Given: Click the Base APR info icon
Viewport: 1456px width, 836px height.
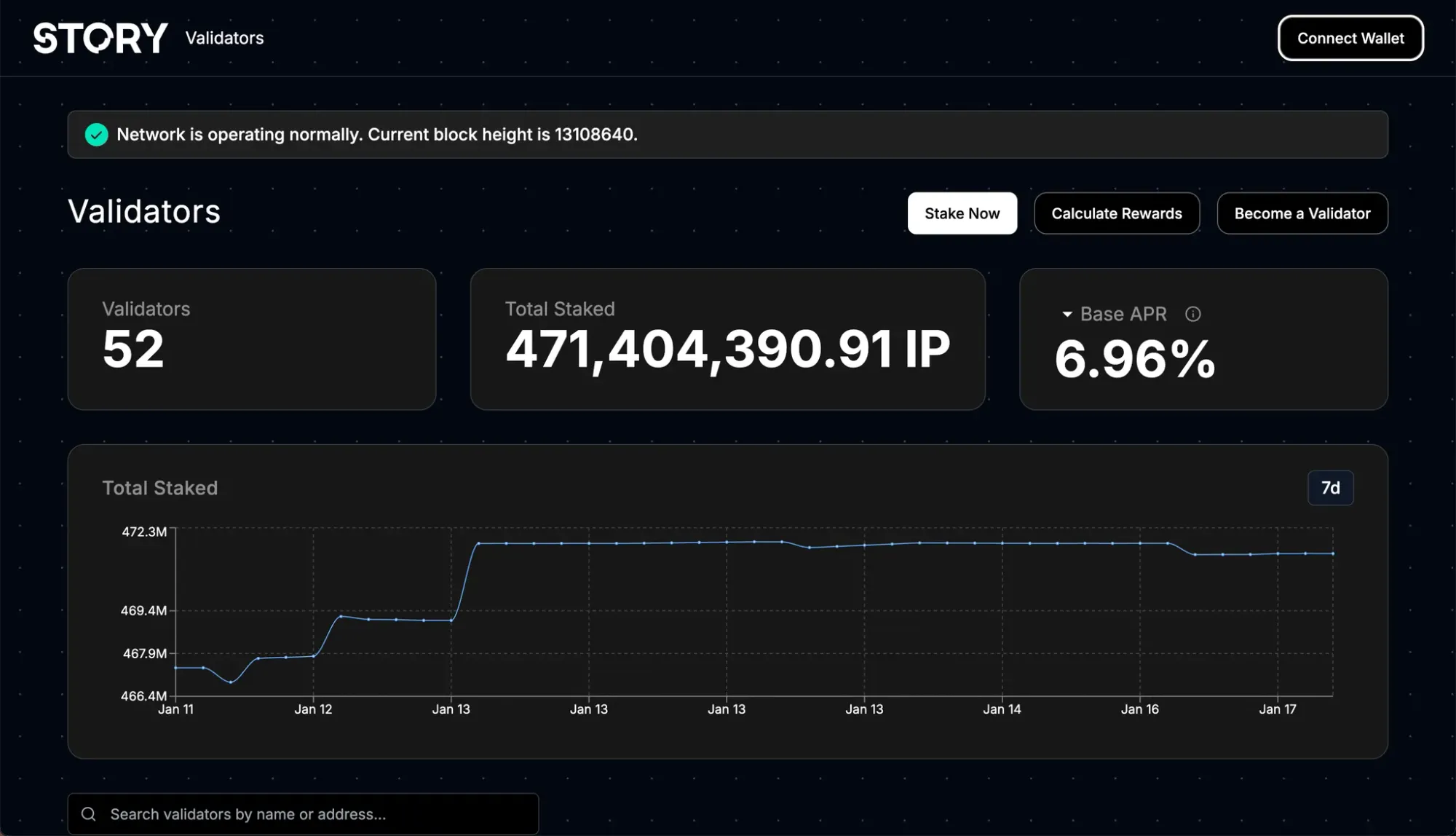Looking at the screenshot, I should click(1192, 314).
